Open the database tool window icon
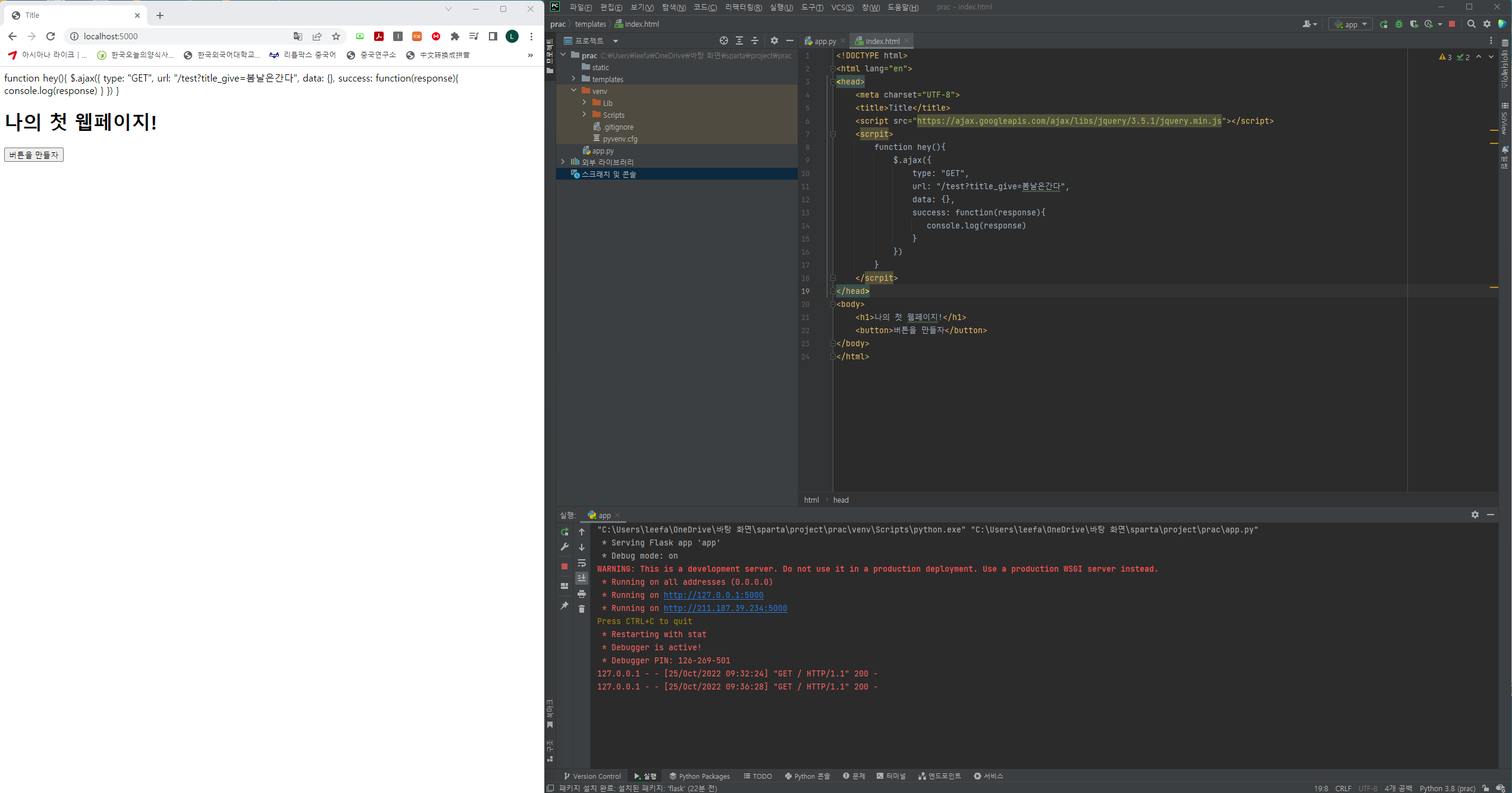Image resolution: width=1512 pixels, height=793 pixels. [1505, 43]
